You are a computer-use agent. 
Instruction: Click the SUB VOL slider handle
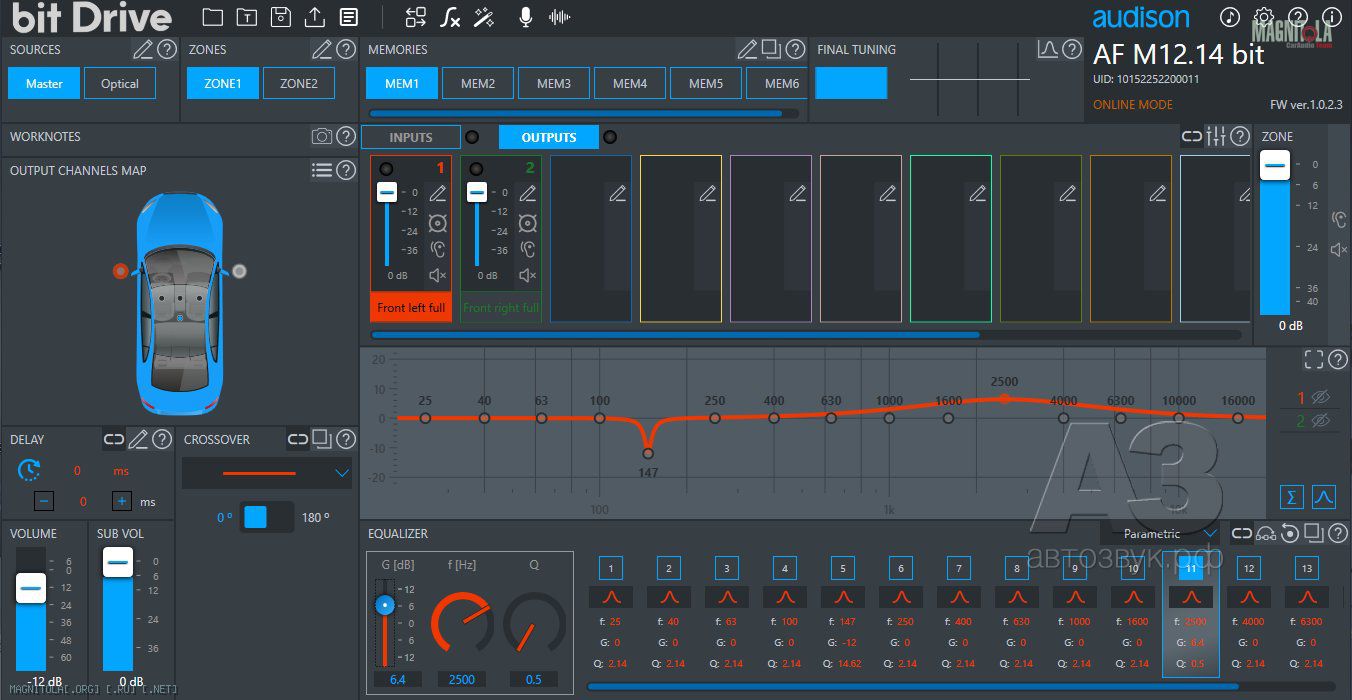pyautogui.click(x=118, y=563)
